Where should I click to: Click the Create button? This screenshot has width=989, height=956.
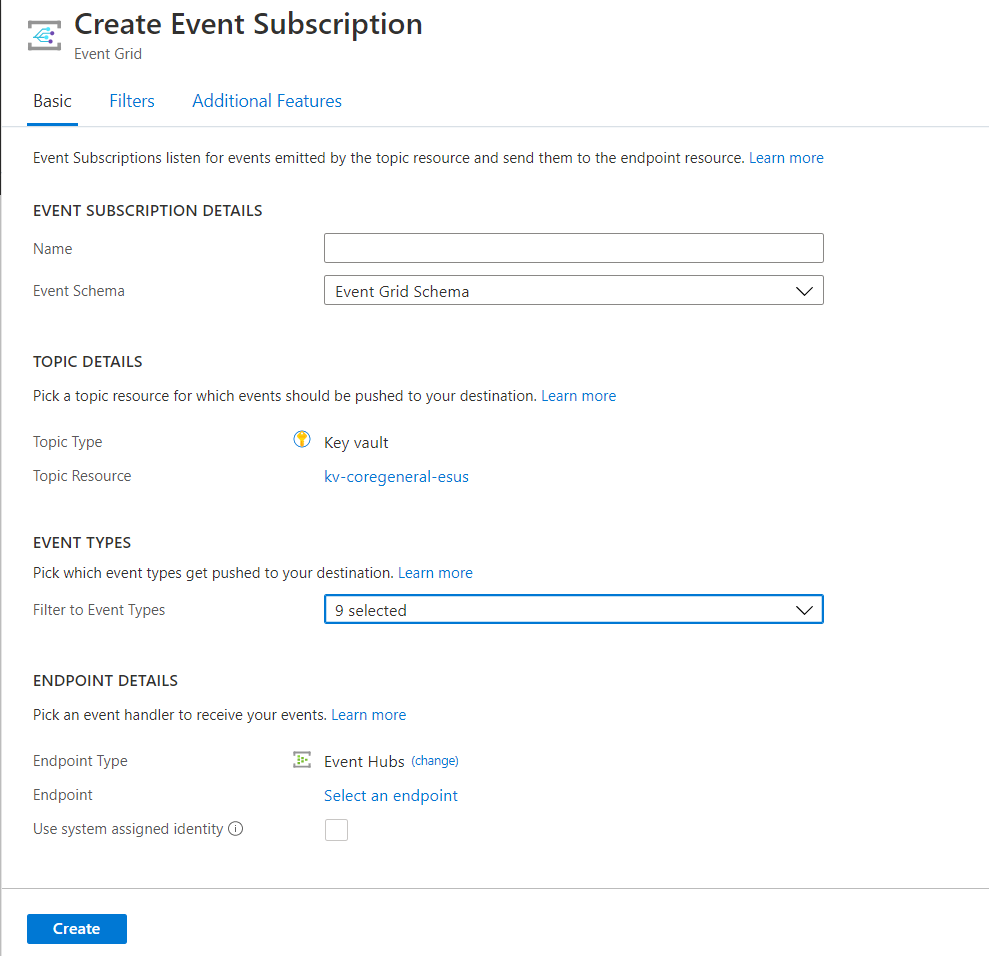pyautogui.click(x=76, y=929)
